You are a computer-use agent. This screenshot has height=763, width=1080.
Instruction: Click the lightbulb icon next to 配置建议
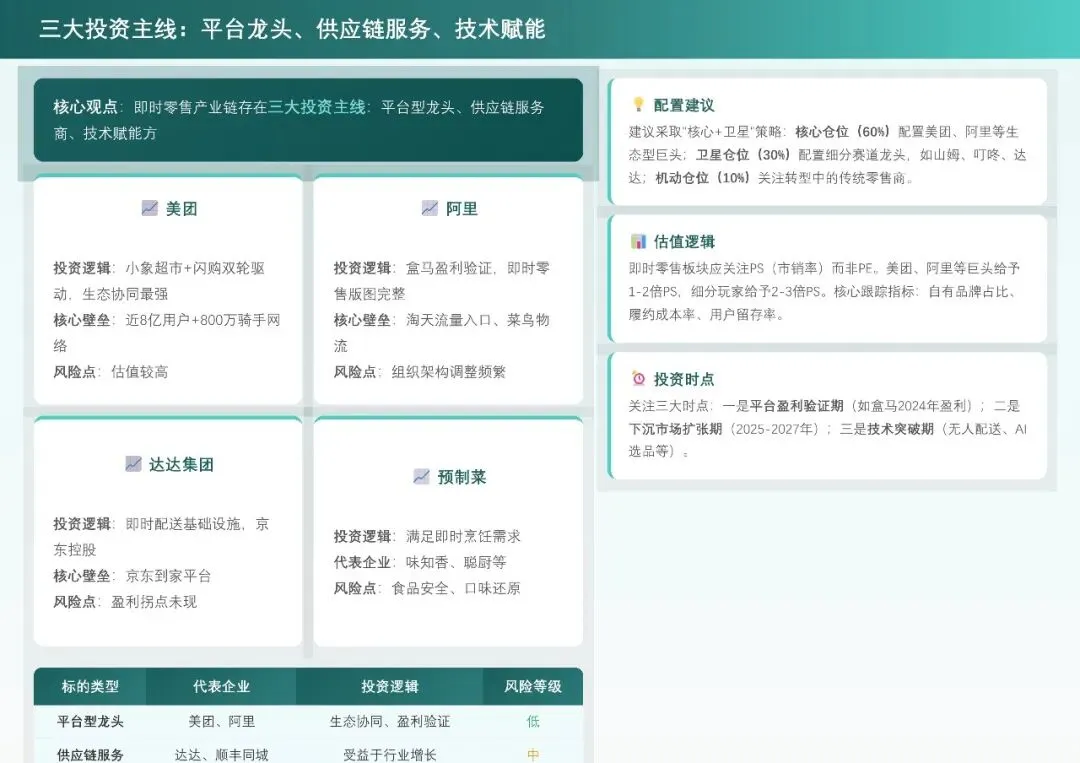(638, 105)
